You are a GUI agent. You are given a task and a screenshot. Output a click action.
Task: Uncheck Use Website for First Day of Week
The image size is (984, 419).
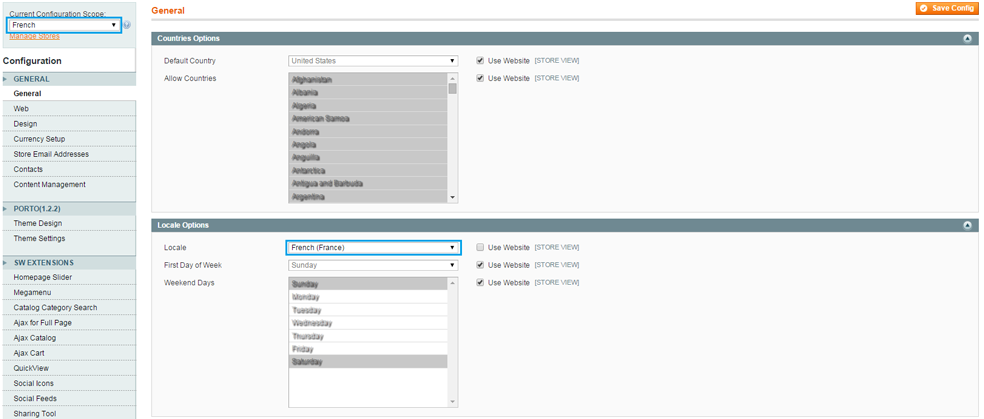(481, 265)
